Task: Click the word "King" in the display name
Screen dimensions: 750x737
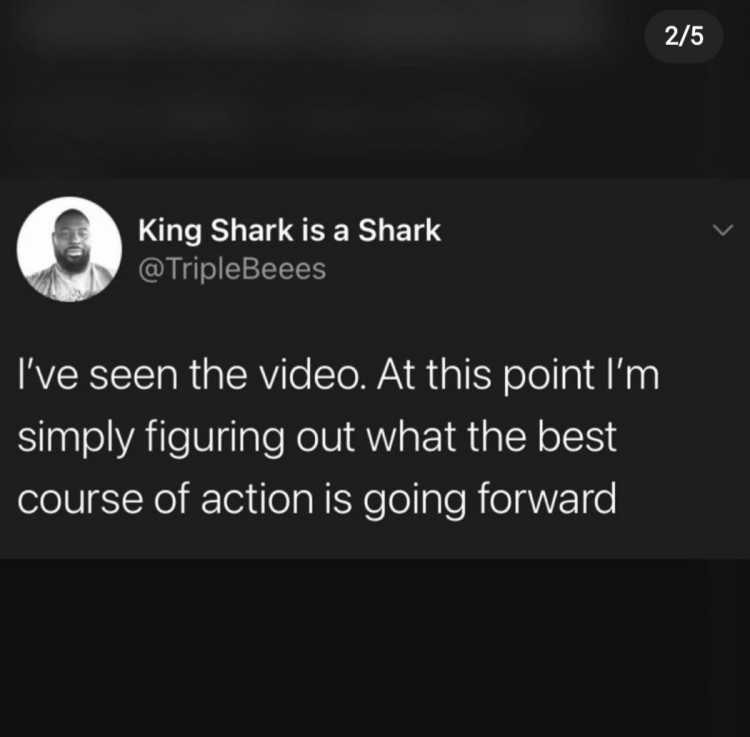Action: point(170,231)
